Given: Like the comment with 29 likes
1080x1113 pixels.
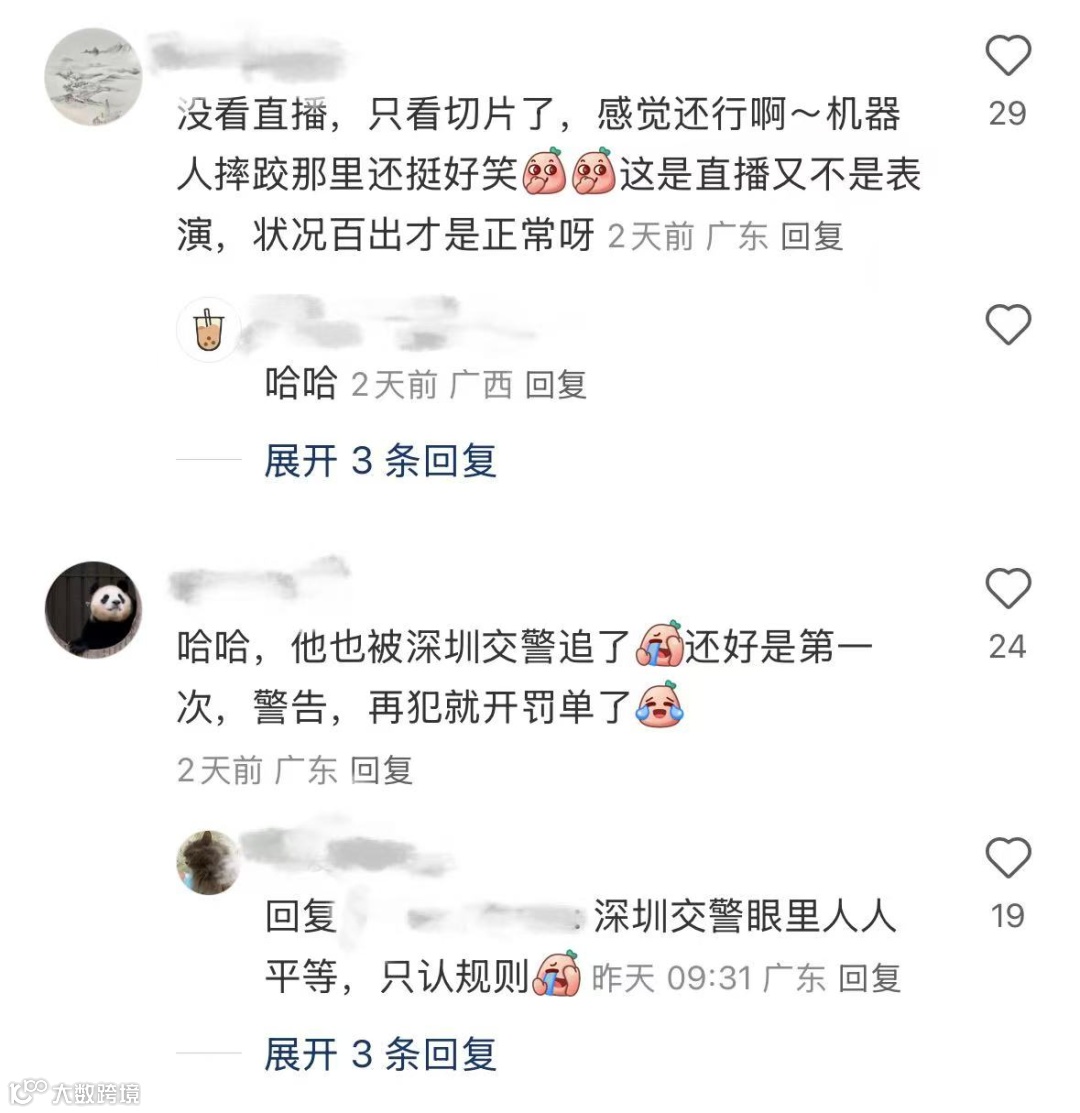Looking at the screenshot, I should tap(1008, 55).
